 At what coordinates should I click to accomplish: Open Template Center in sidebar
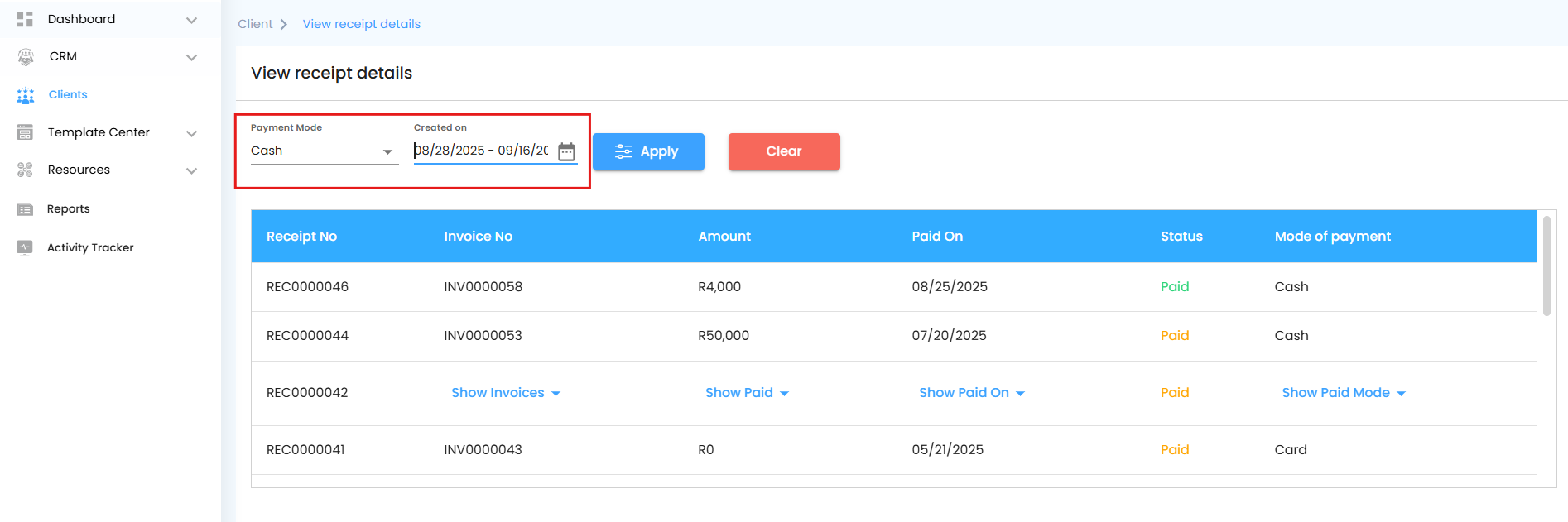point(99,132)
